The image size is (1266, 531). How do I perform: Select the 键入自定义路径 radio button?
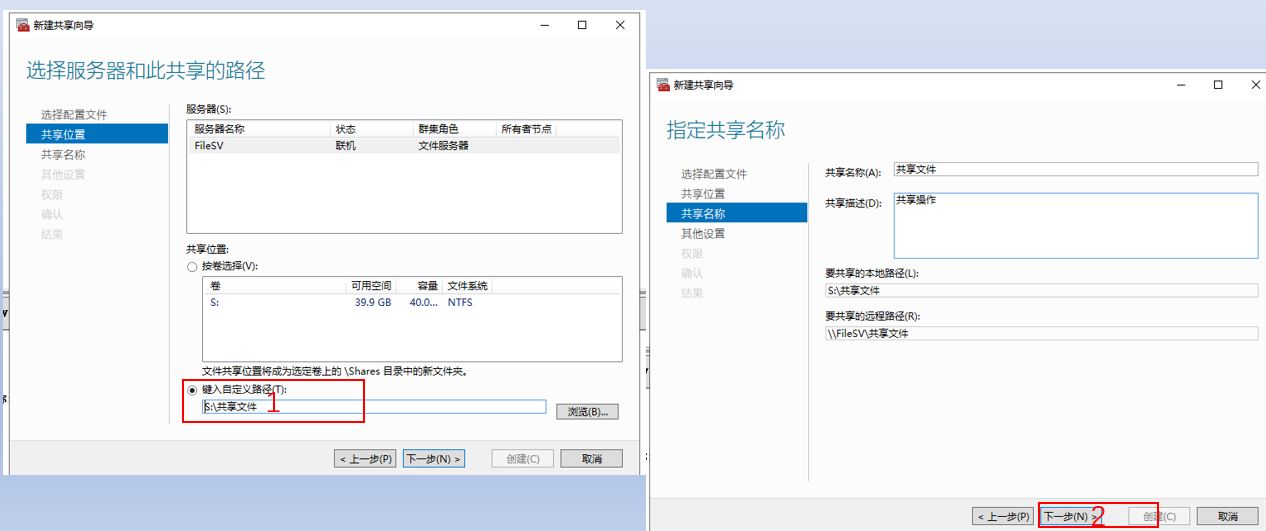pyautogui.click(x=192, y=390)
